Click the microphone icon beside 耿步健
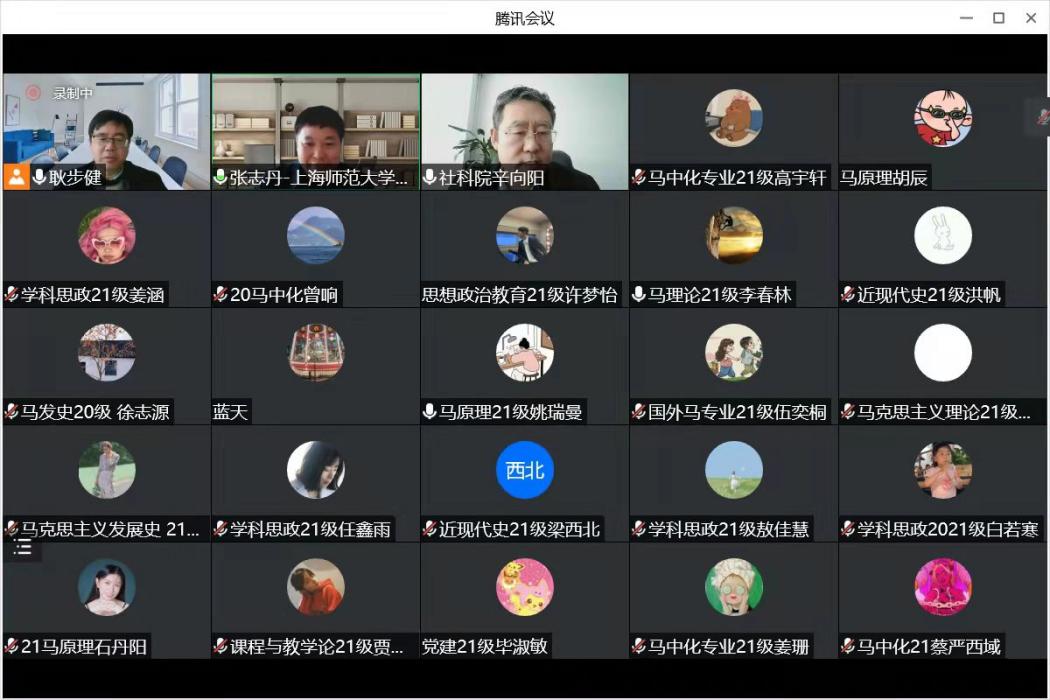 tap(40, 178)
